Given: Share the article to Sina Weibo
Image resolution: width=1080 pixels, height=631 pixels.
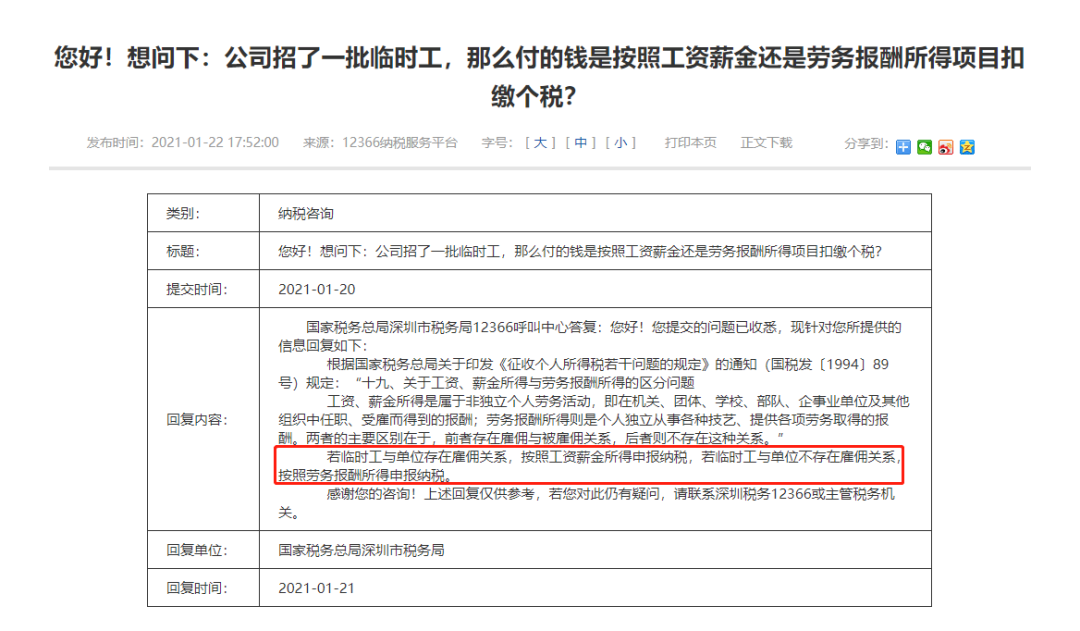Looking at the screenshot, I should (946, 146).
